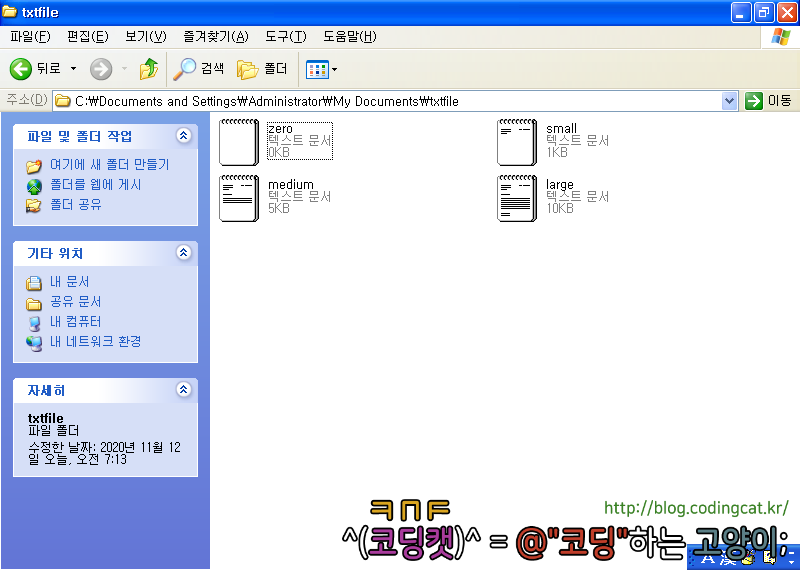This screenshot has height=570, width=800.
Task: Minimize the txtfile window
Action: tap(741, 12)
